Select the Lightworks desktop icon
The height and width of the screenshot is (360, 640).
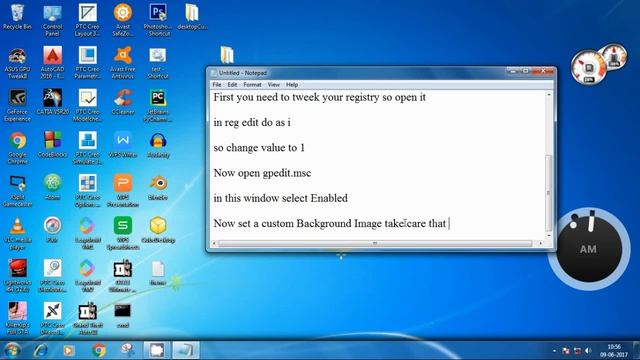[17, 276]
